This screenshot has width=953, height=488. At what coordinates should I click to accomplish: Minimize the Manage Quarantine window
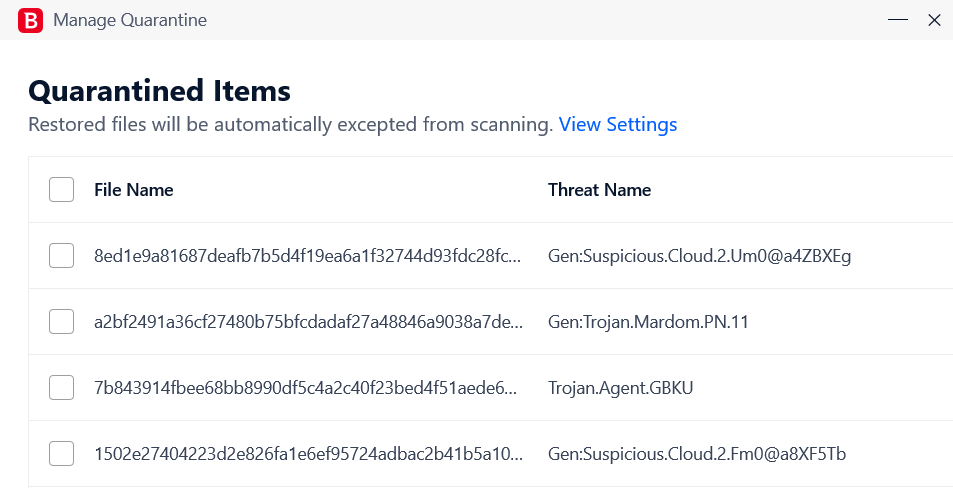[x=898, y=20]
